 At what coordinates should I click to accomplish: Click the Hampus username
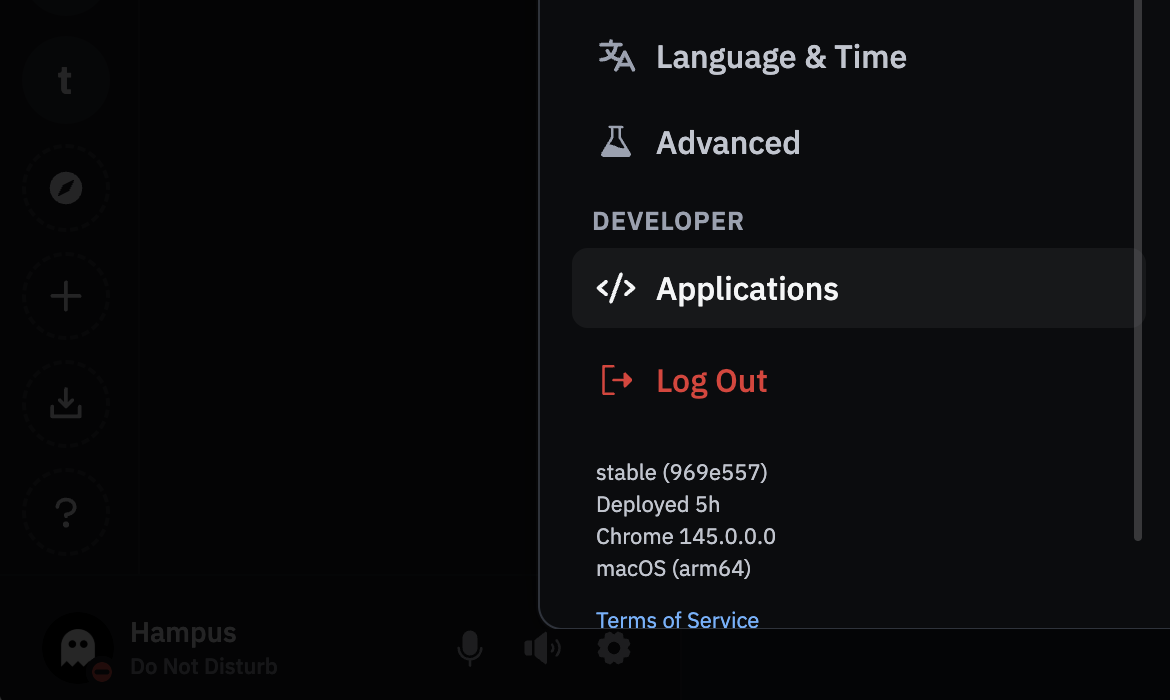point(183,633)
